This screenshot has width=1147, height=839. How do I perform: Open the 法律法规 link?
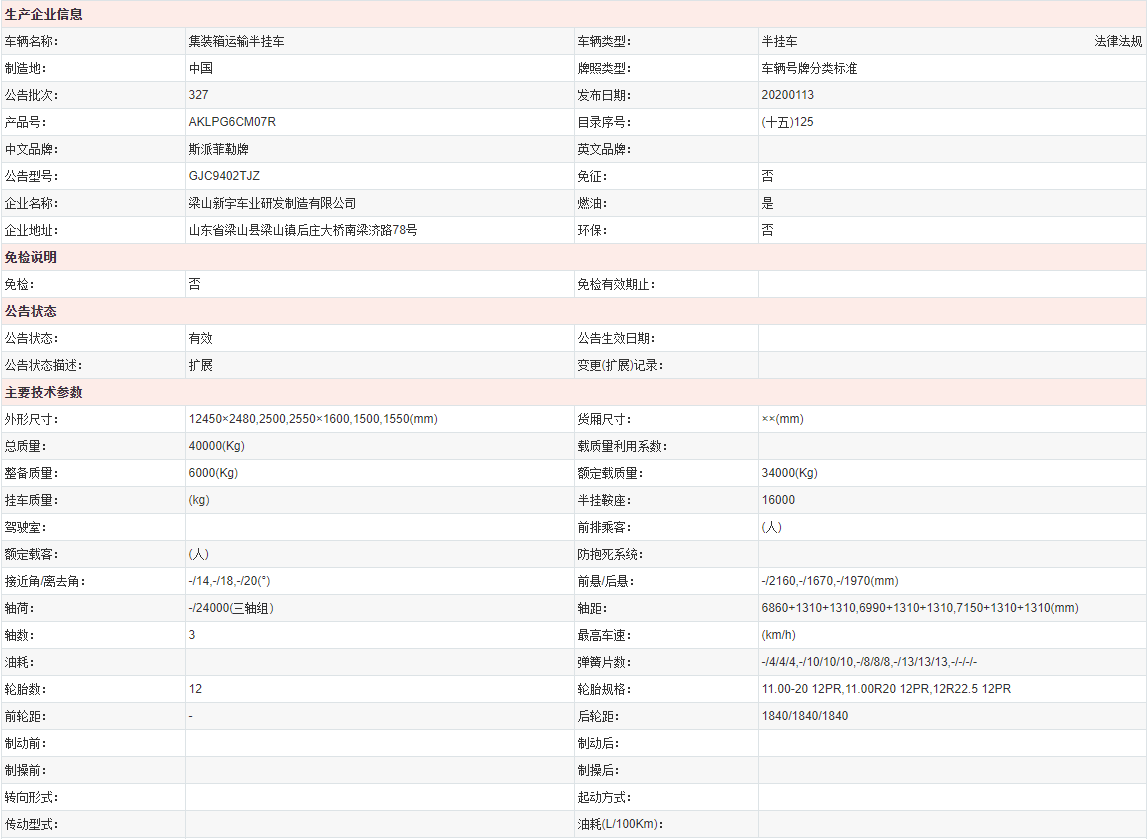click(1118, 42)
